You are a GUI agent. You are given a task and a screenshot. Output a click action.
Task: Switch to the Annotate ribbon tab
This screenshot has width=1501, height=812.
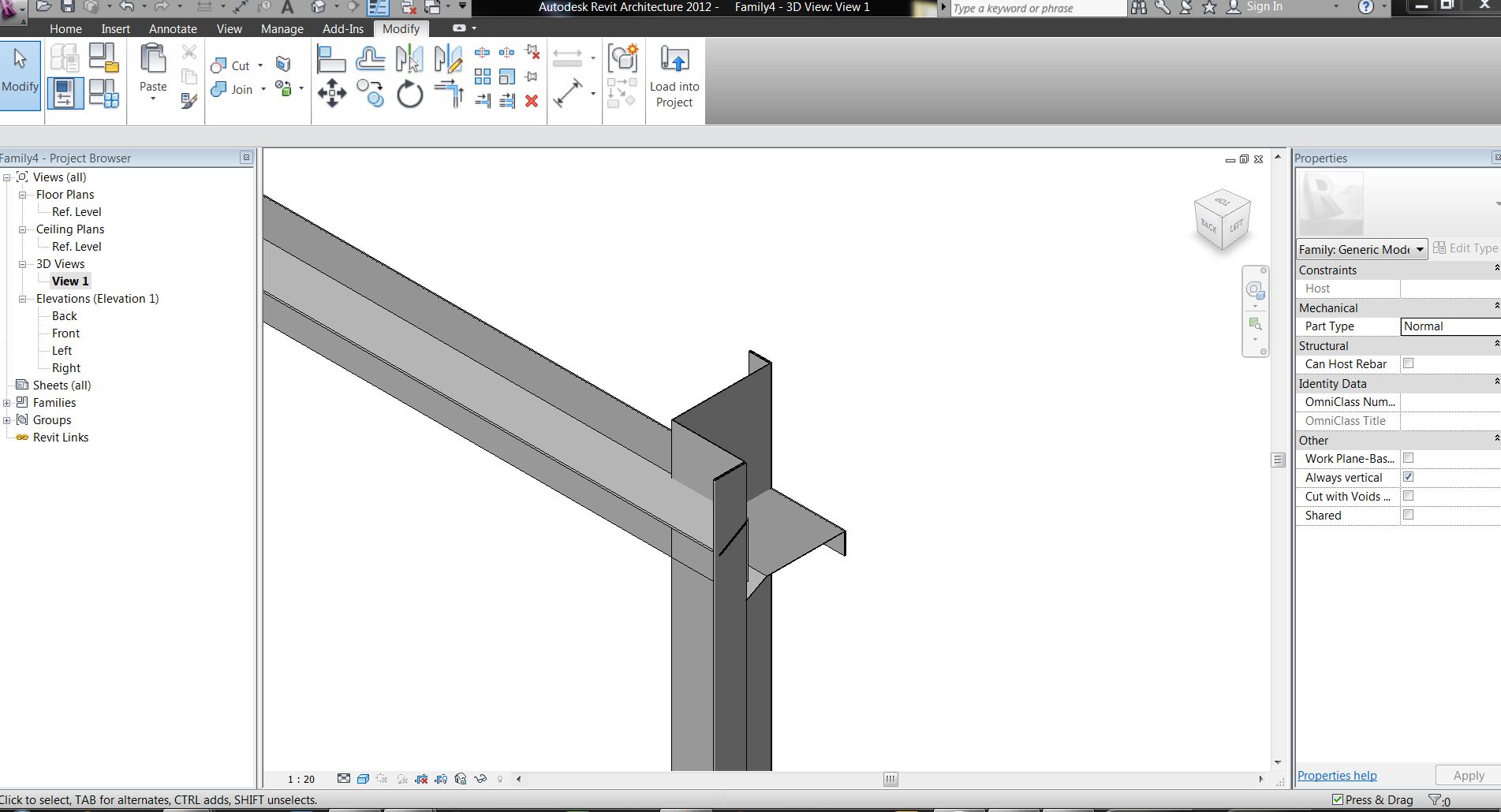[x=173, y=28]
